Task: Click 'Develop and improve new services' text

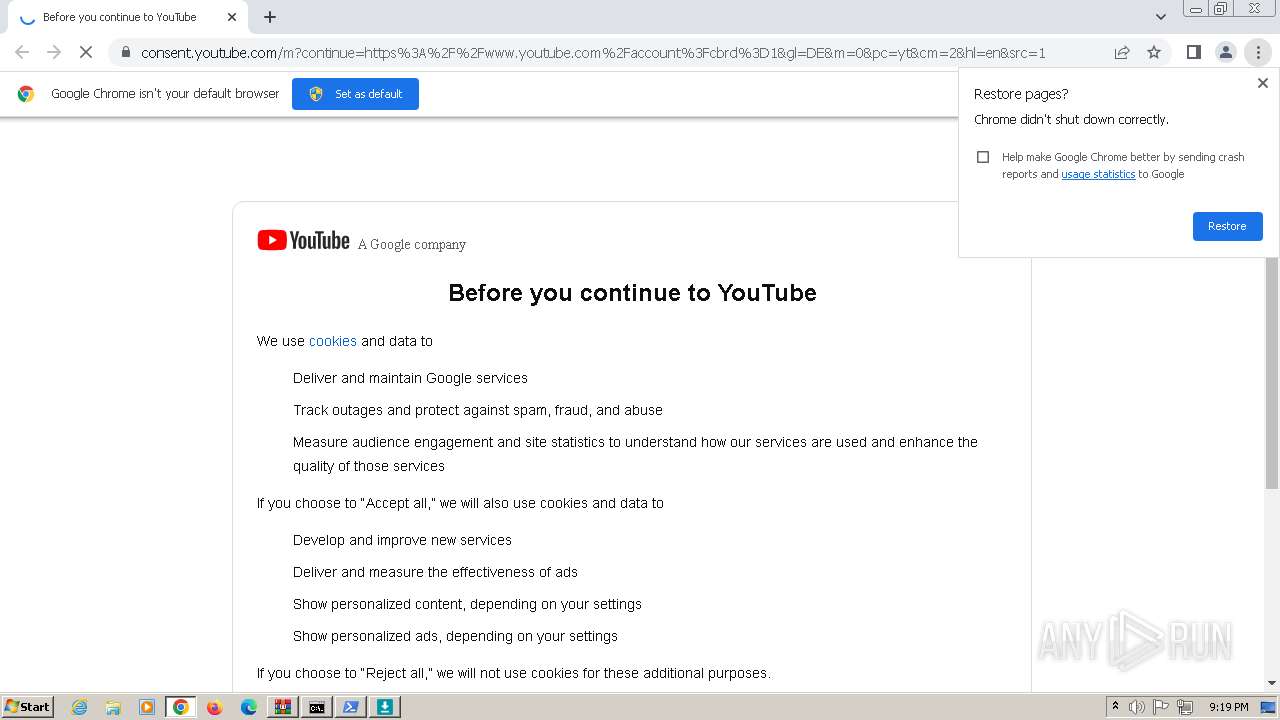Action: pyautogui.click(x=402, y=540)
